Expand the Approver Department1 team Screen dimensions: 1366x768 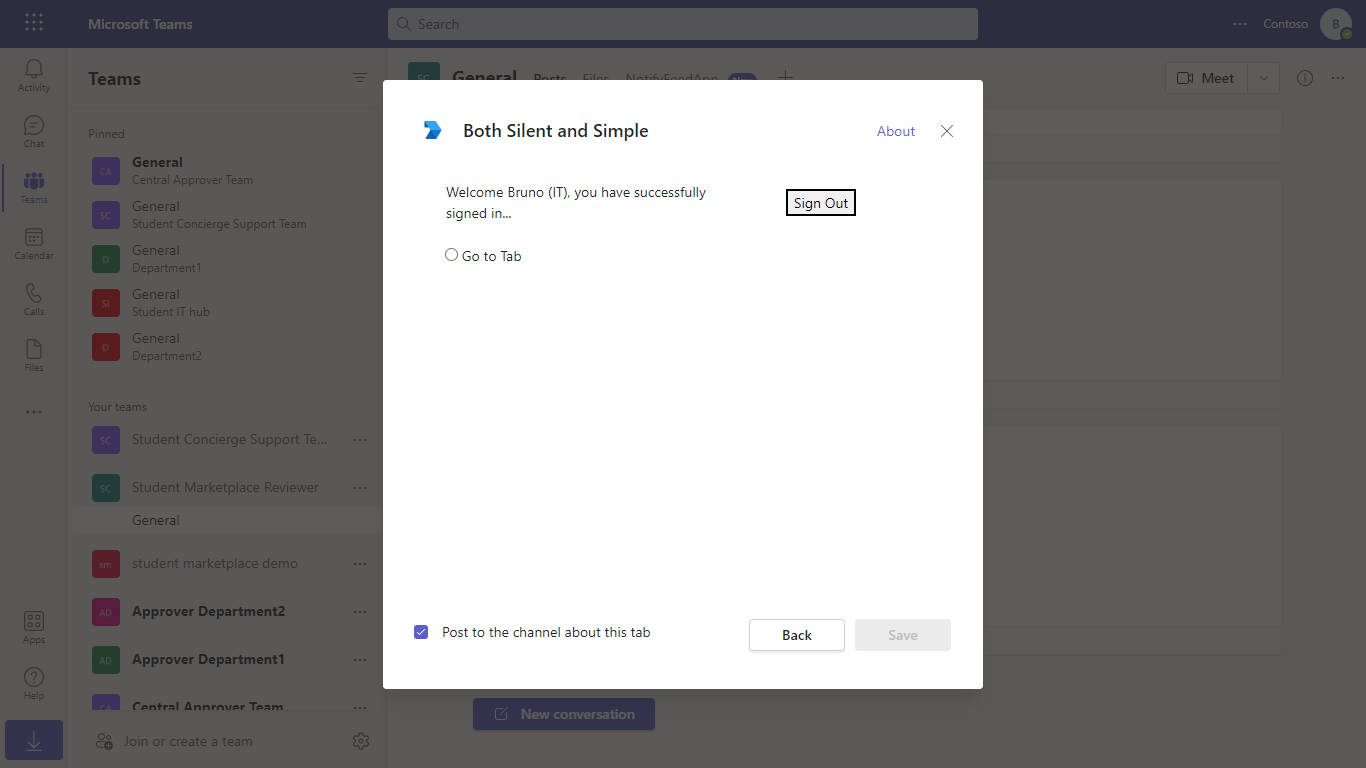[x=208, y=660]
